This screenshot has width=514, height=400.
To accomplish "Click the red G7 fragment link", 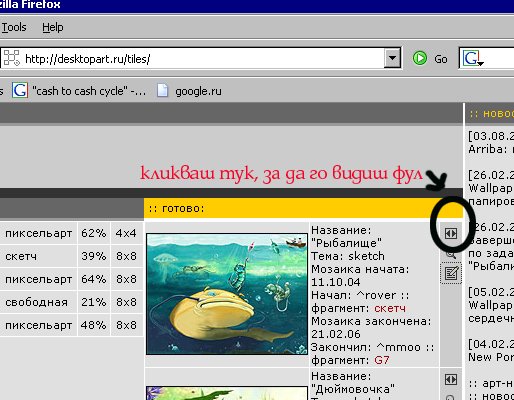I will [382, 360].
